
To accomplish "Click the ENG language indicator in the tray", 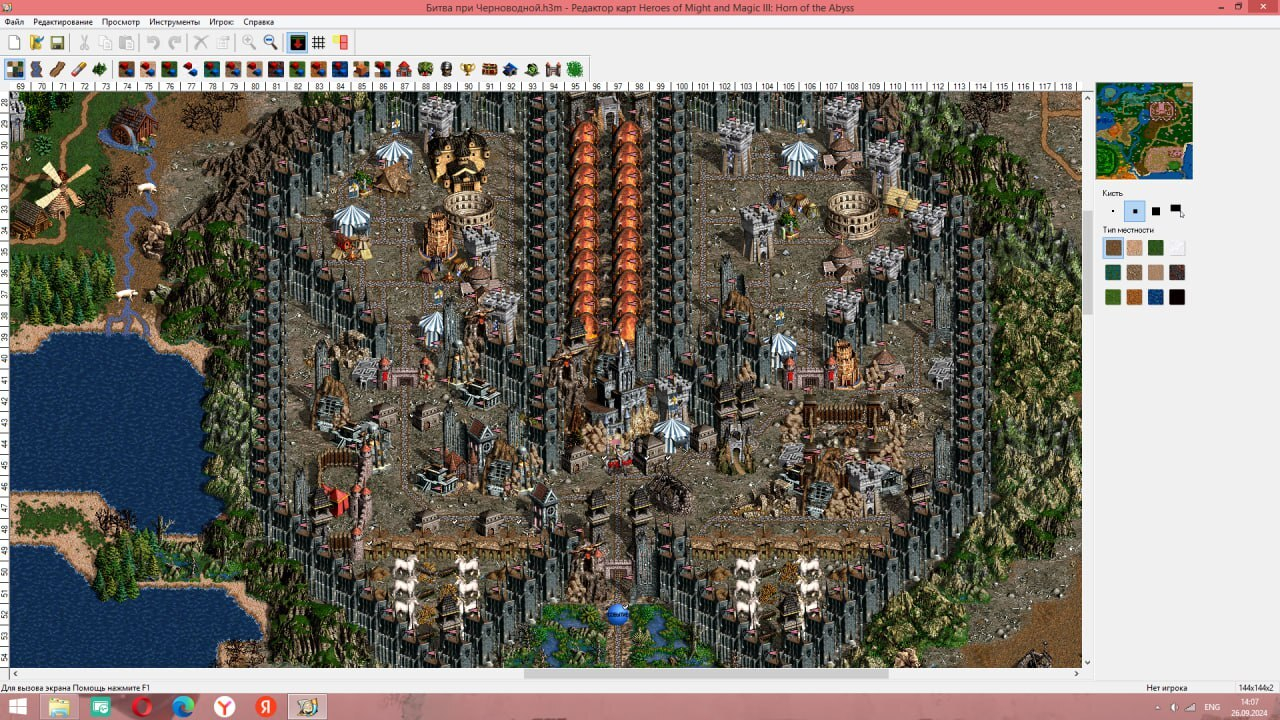I will tap(1212, 707).
